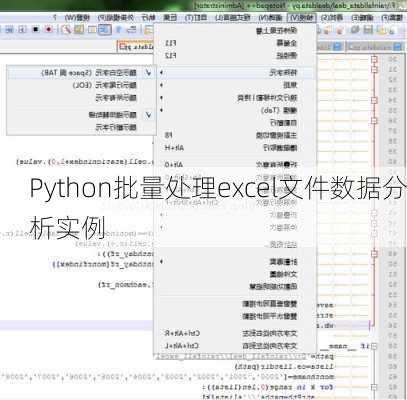Open the 编辑(E) menu
The image size is (407, 400).
pyautogui.click(x=363, y=17)
